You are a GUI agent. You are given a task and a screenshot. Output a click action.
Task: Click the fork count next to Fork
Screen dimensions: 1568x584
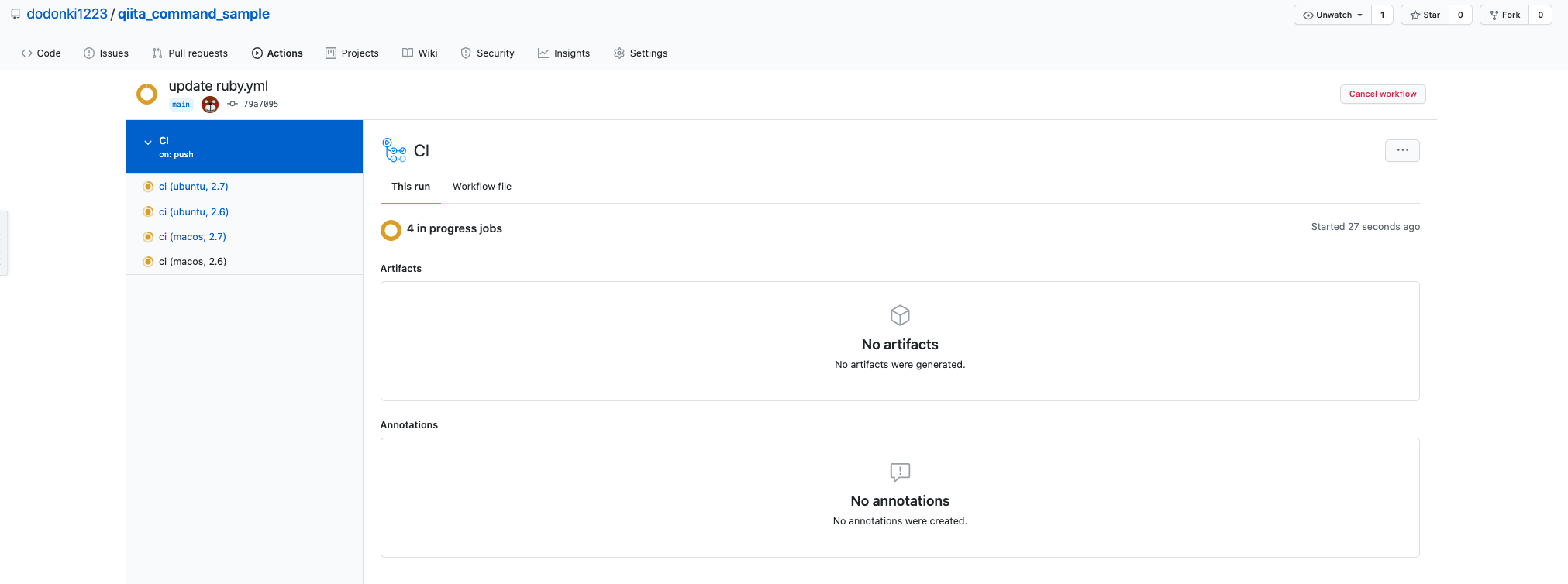(1540, 15)
